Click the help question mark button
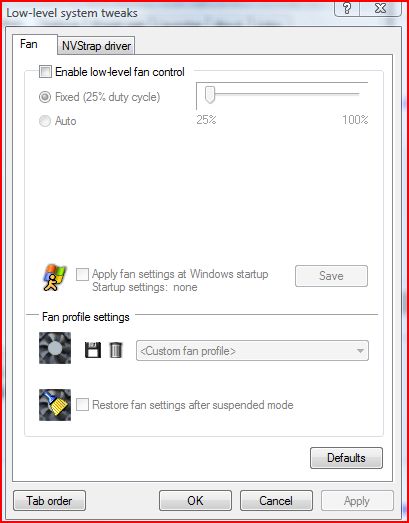The width and height of the screenshot is (409, 523). point(347,9)
